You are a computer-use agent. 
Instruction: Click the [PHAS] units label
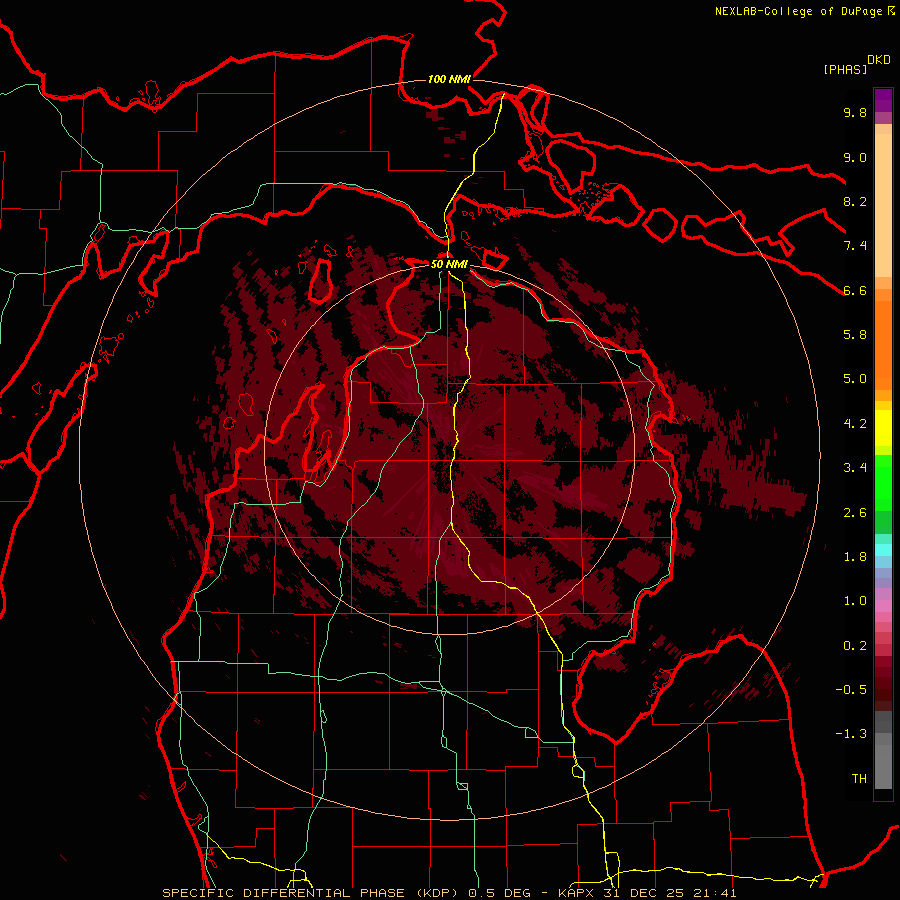(x=845, y=70)
